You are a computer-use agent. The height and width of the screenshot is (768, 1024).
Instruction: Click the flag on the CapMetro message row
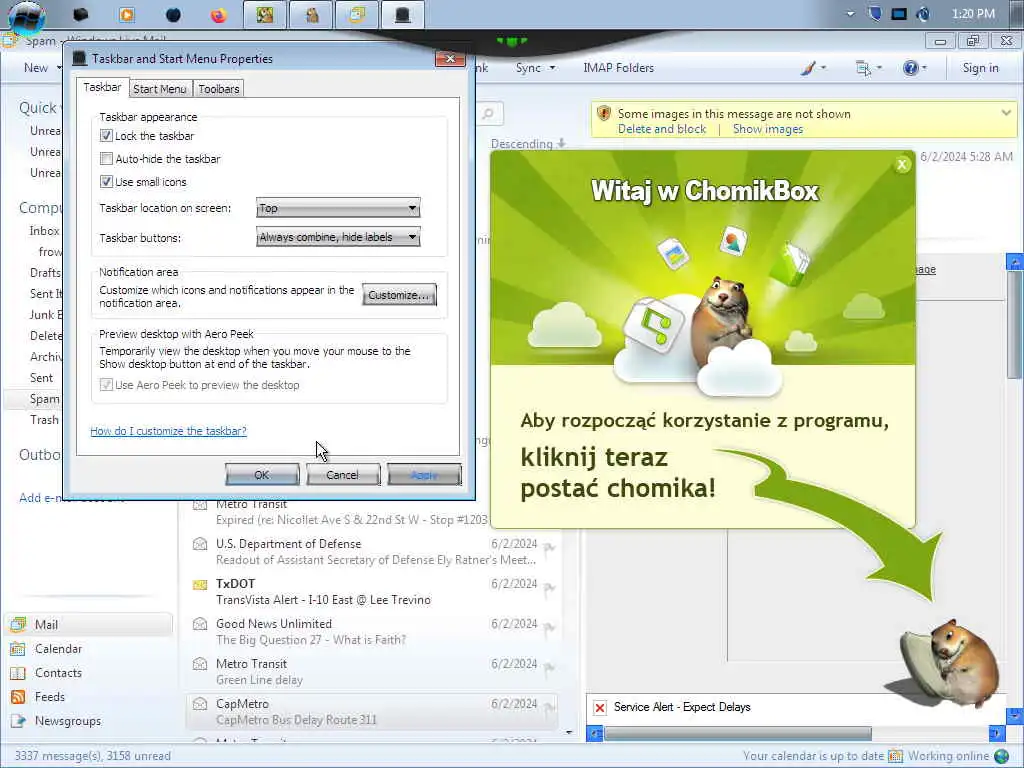tap(549, 707)
